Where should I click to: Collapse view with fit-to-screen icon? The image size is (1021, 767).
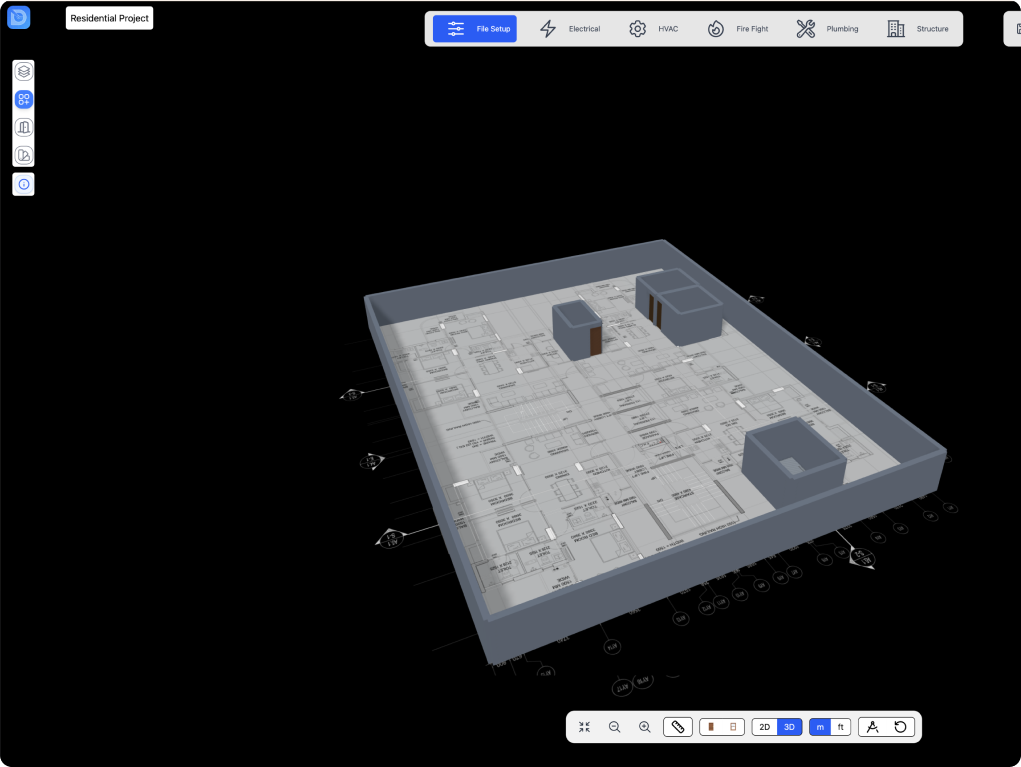coord(585,727)
